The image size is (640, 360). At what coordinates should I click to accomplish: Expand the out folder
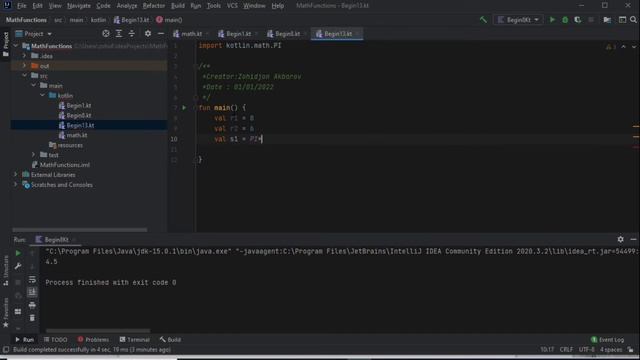(24, 66)
